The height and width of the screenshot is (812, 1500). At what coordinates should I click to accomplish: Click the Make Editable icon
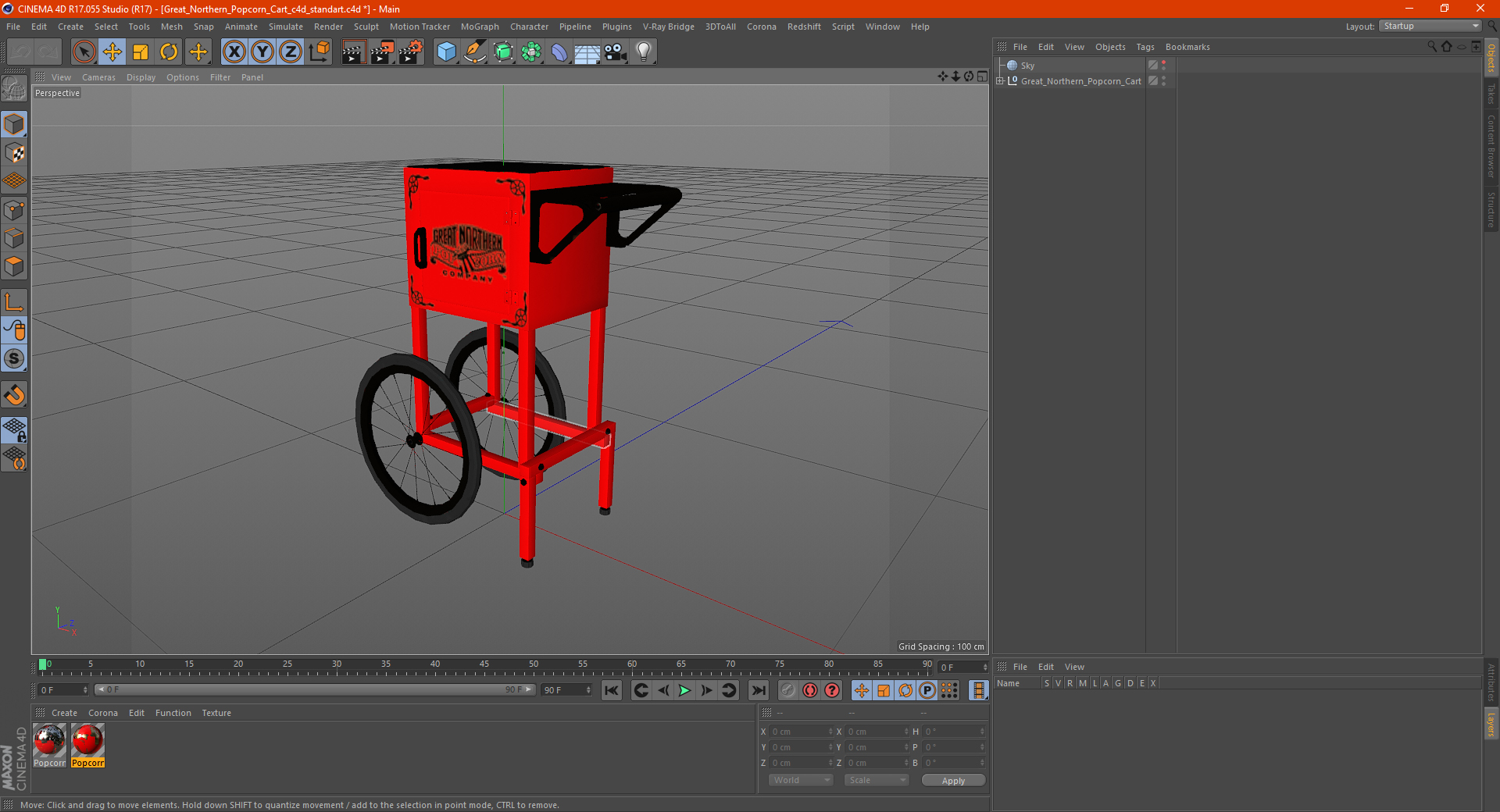click(x=14, y=89)
